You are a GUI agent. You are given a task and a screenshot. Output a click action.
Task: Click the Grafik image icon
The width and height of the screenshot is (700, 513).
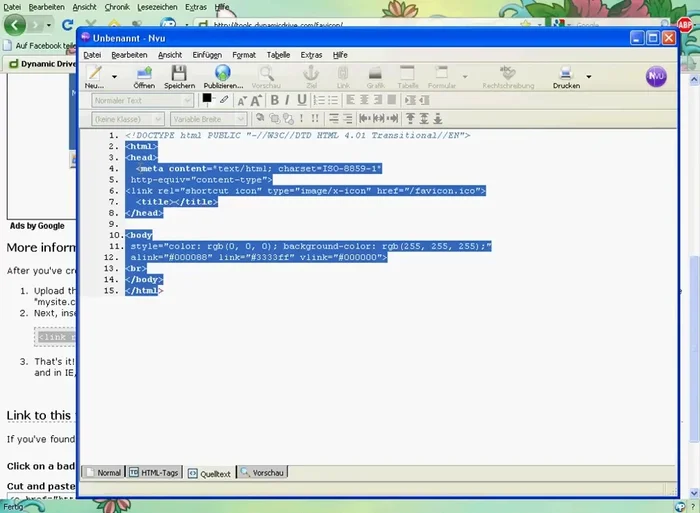pyautogui.click(x=375, y=77)
